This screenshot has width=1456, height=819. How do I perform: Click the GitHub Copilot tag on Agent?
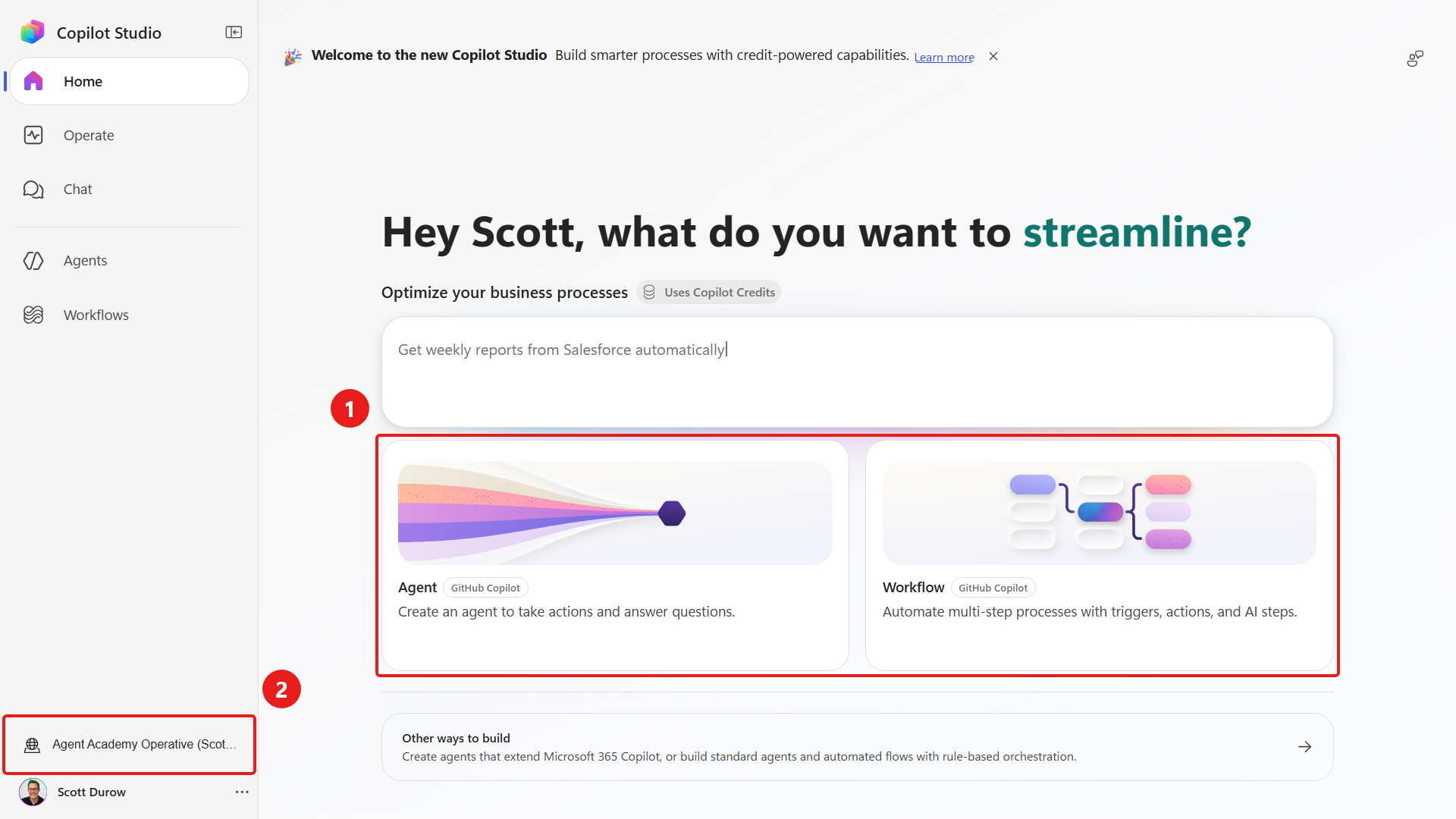click(485, 588)
